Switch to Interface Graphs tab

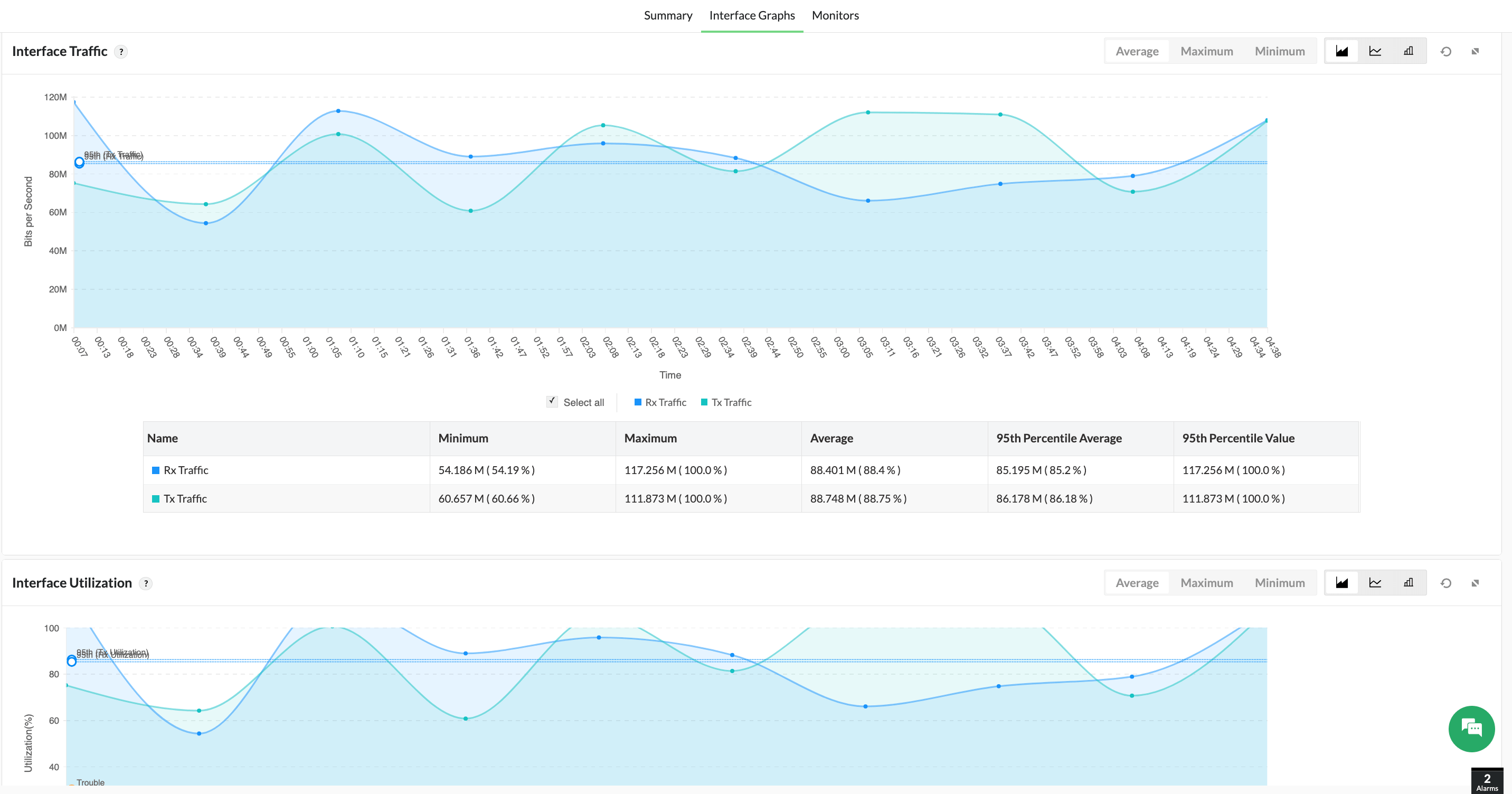[x=752, y=15]
